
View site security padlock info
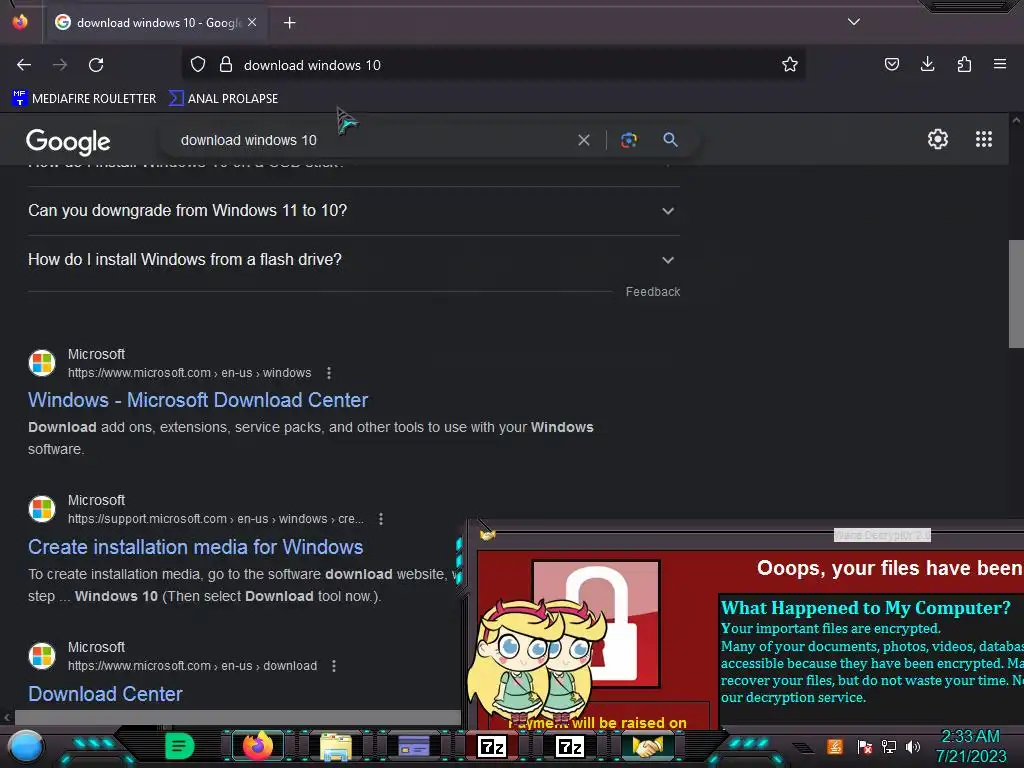(x=226, y=65)
